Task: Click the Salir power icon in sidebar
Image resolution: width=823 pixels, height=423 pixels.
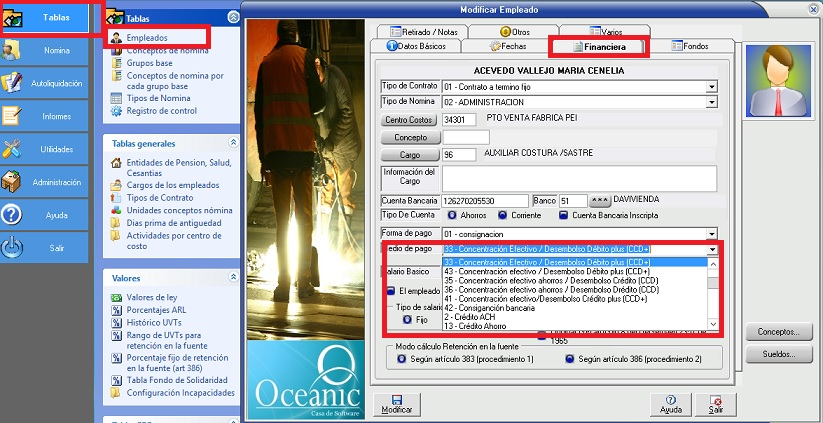Action: tap(13, 248)
